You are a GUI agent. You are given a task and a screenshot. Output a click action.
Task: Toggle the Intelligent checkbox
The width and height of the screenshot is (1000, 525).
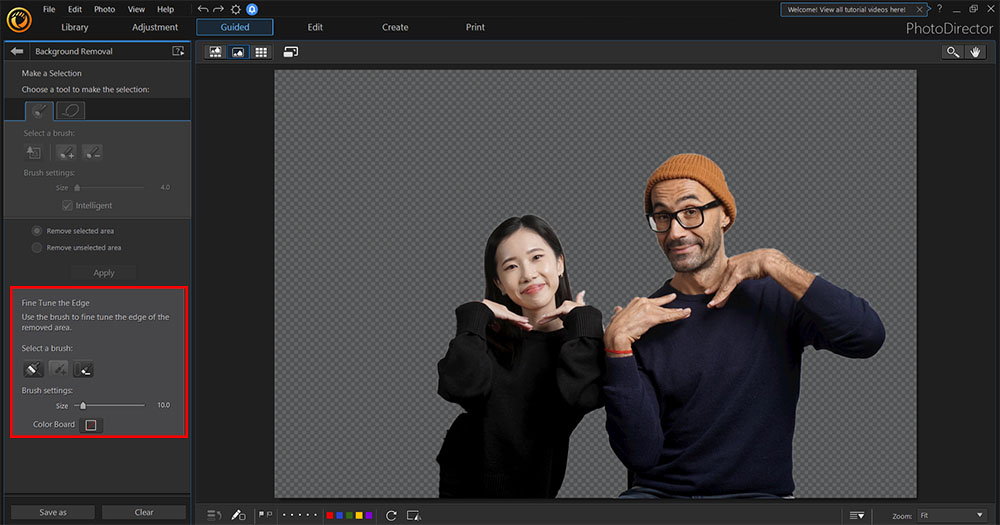coord(67,205)
